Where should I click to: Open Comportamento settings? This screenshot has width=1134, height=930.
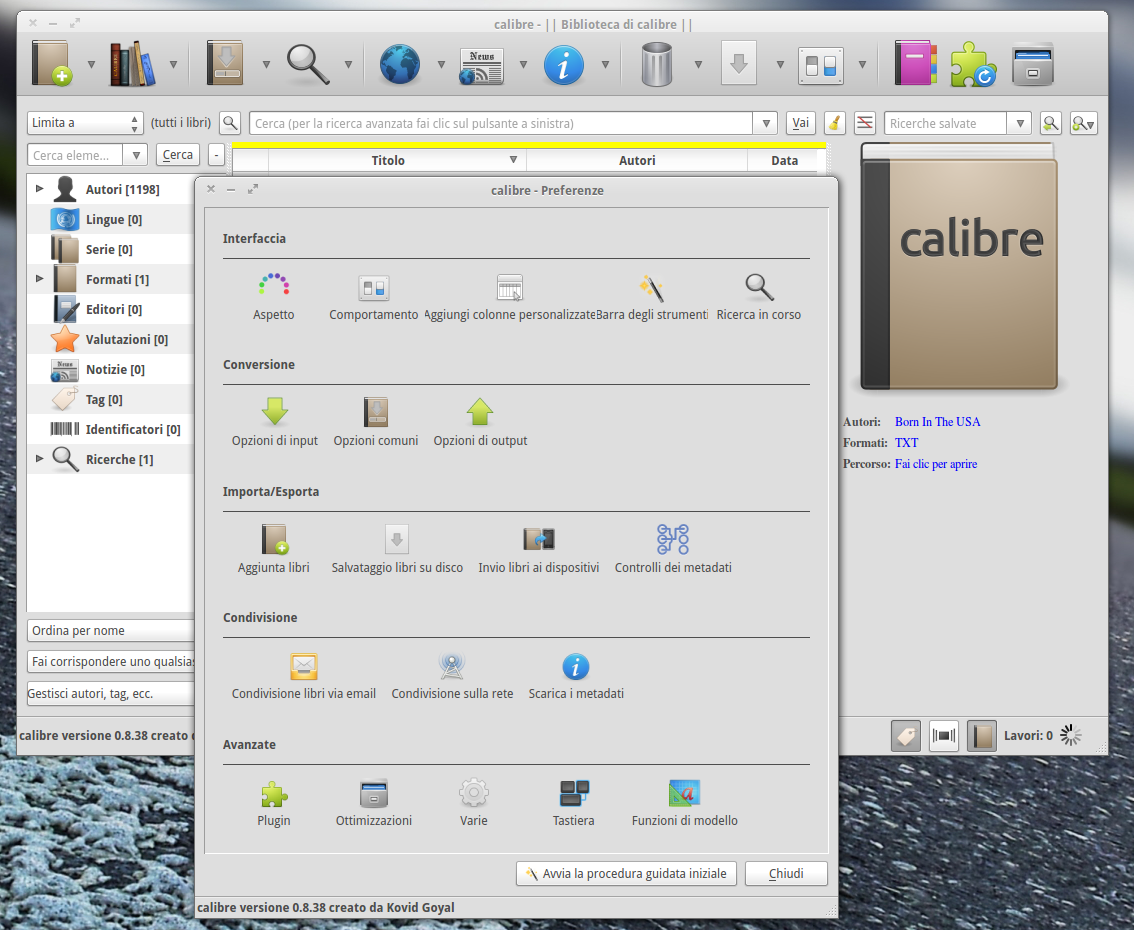click(373, 297)
